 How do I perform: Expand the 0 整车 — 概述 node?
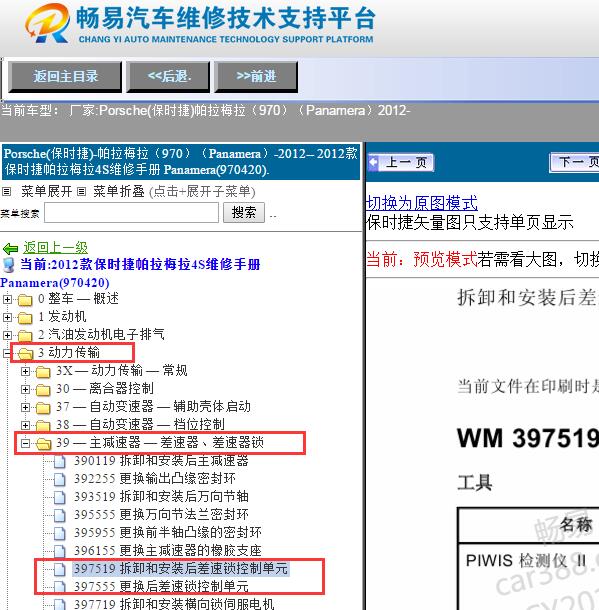[x=7, y=299]
